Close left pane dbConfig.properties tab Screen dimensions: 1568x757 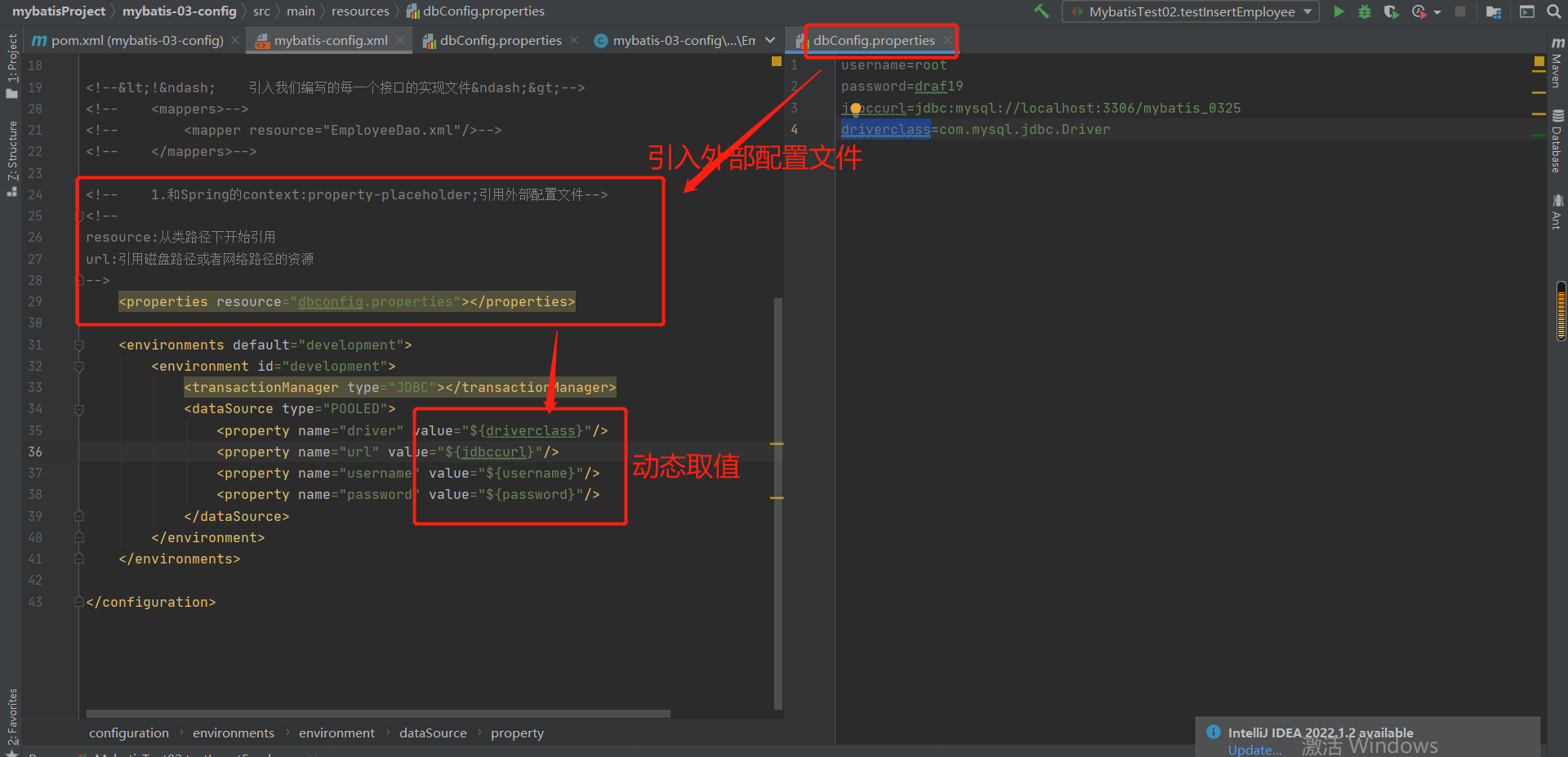pyautogui.click(x=574, y=40)
